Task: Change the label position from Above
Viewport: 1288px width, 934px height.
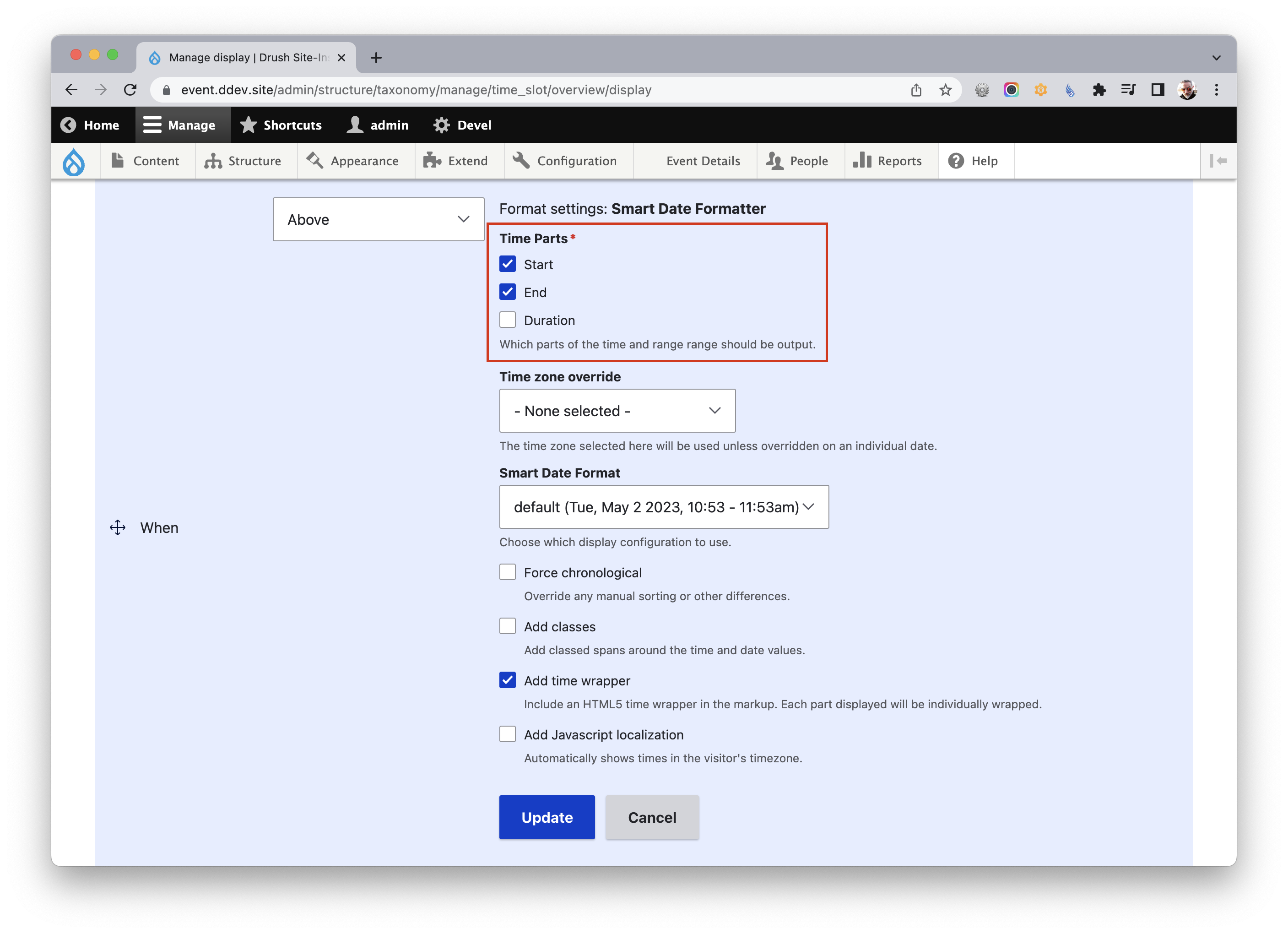Action: tap(378, 219)
